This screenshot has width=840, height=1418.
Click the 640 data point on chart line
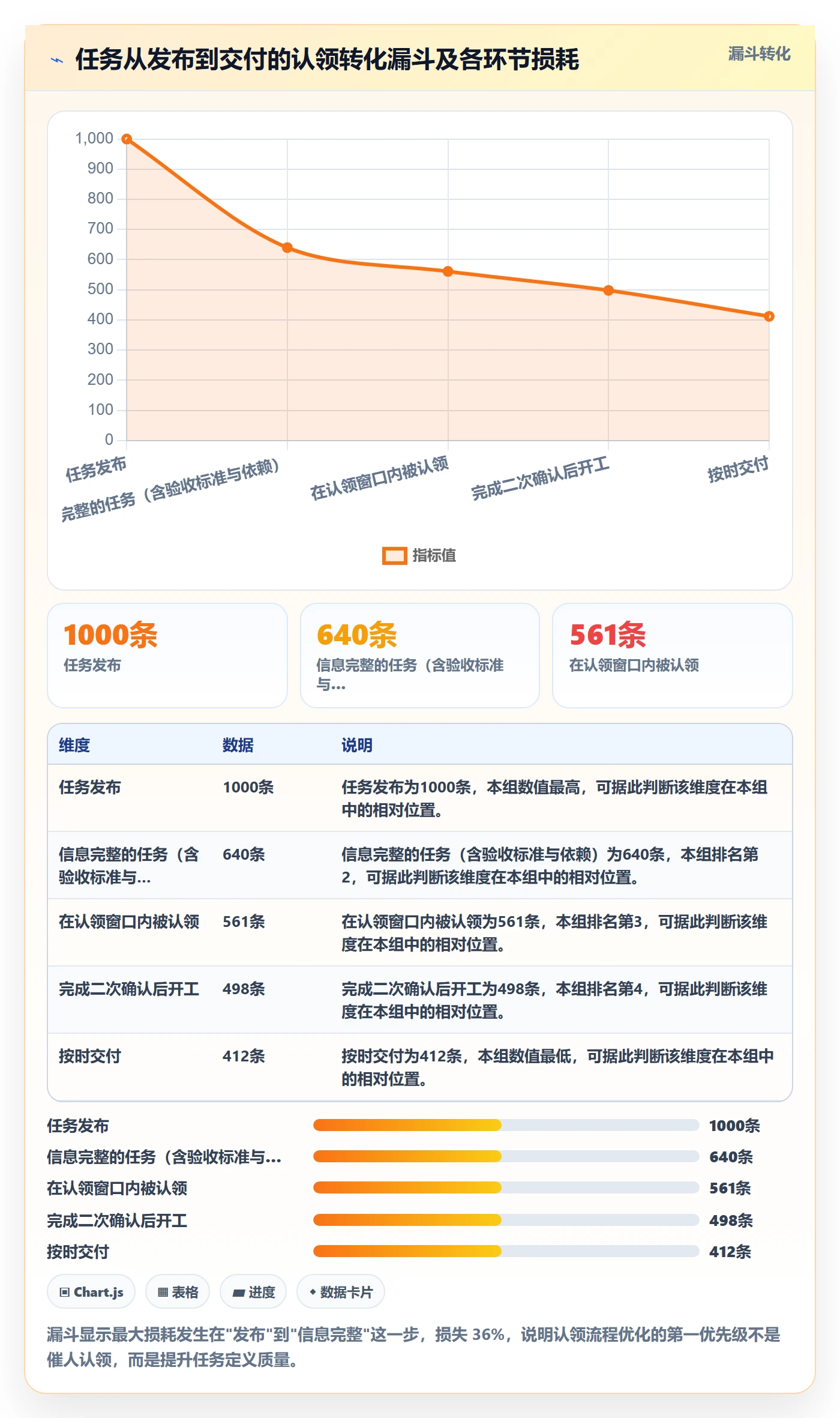click(287, 248)
